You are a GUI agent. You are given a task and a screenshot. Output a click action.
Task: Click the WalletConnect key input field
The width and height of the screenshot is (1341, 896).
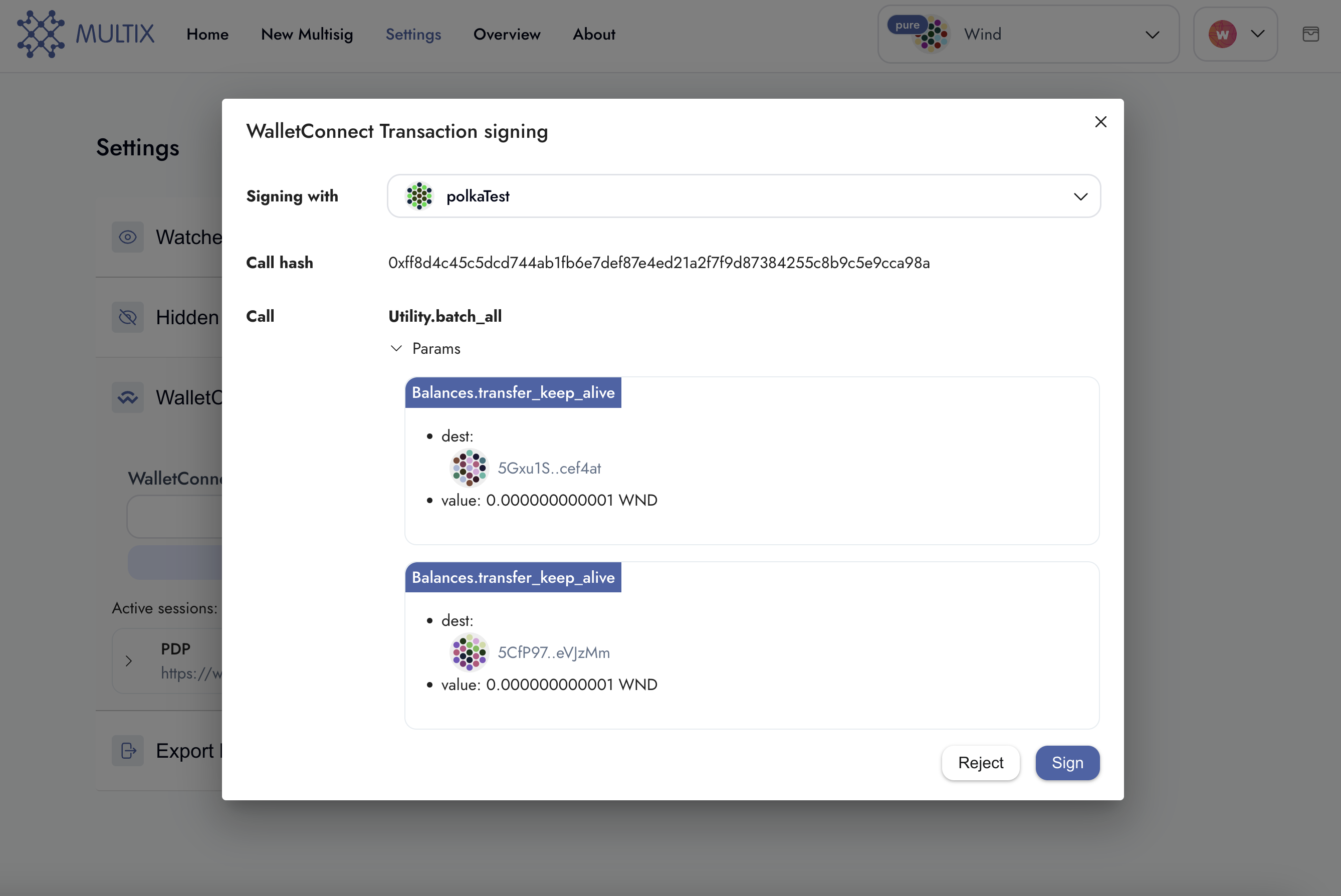click(x=175, y=517)
